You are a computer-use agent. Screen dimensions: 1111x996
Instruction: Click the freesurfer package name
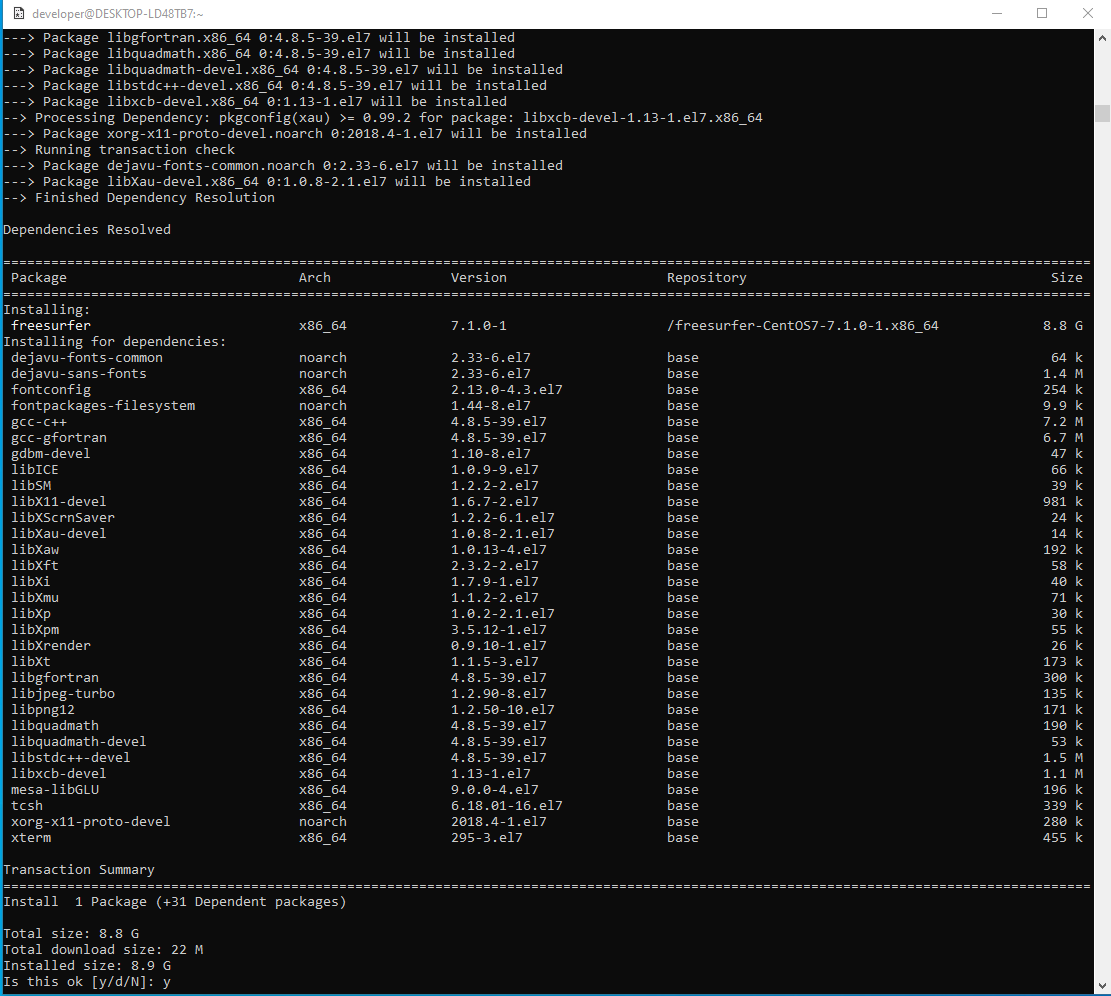[x=51, y=326]
